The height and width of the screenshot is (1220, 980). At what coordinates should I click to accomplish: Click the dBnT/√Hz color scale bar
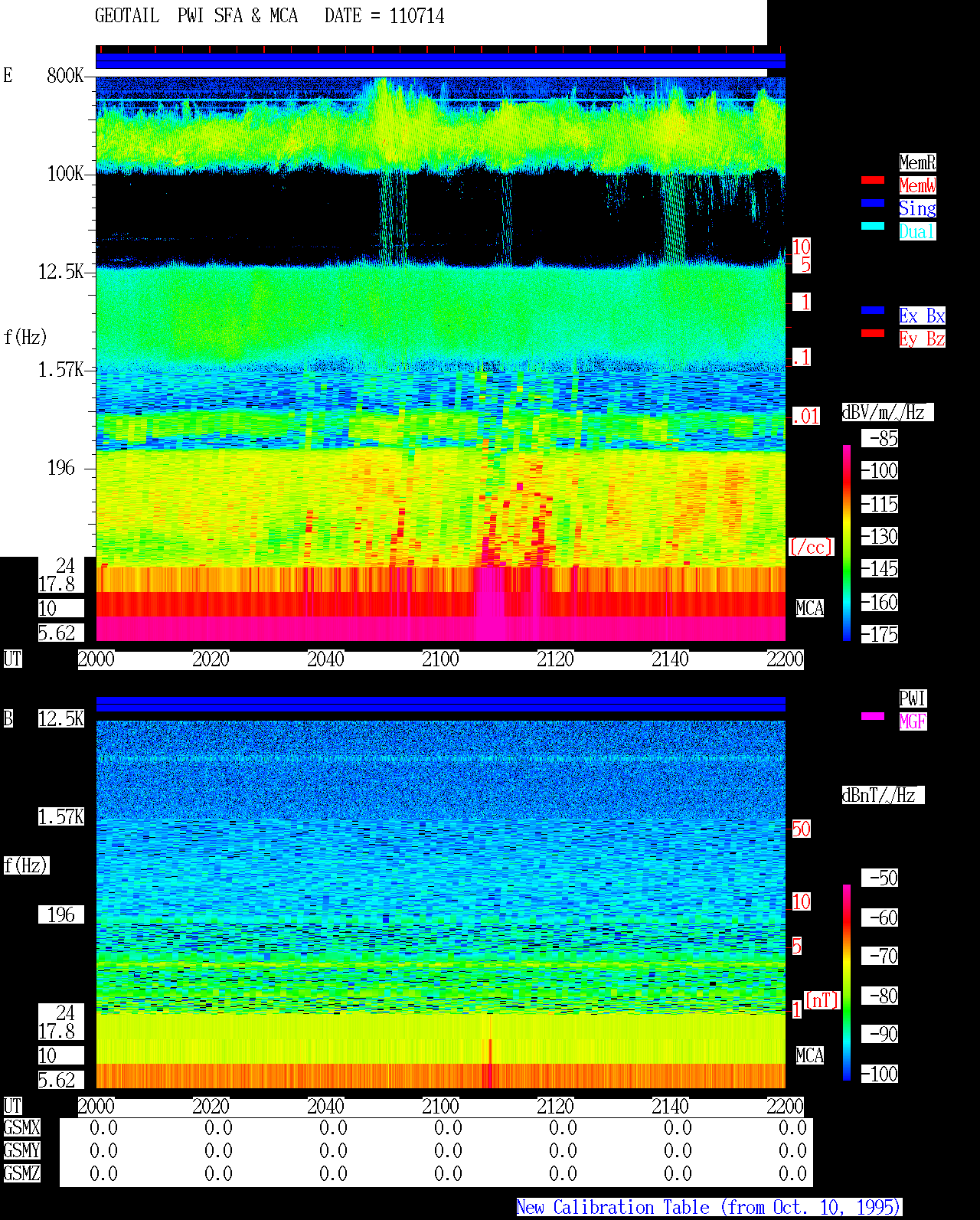pos(847,983)
